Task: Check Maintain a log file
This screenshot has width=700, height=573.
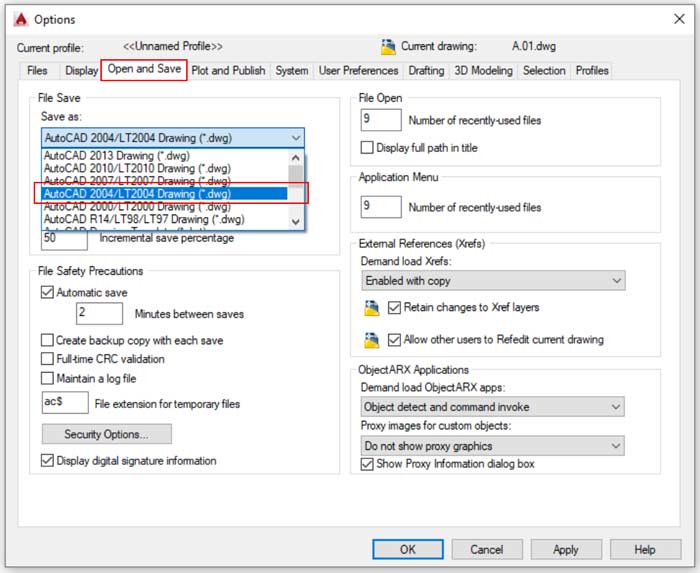Action: click(47, 378)
